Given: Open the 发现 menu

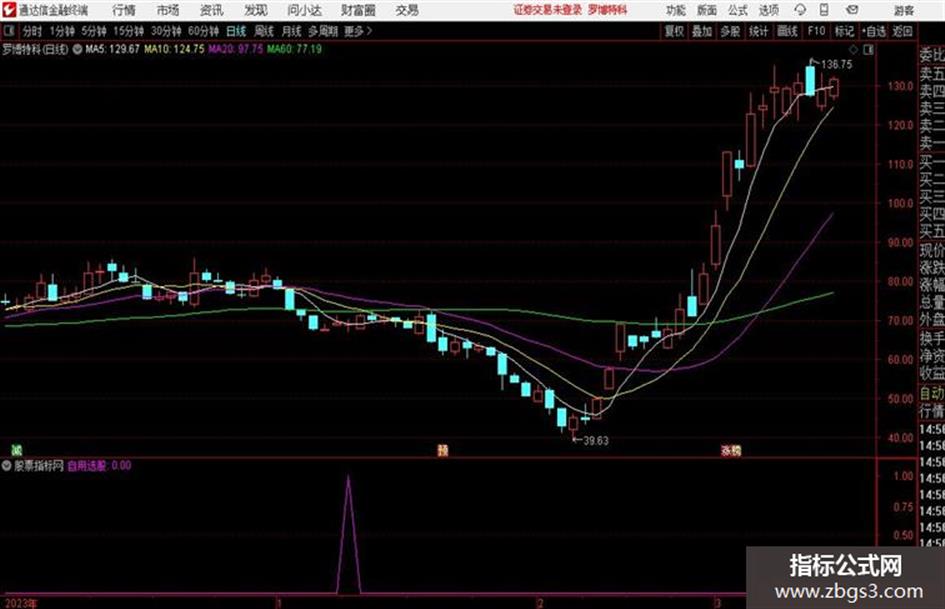Looking at the screenshot, I should [256, 10].
